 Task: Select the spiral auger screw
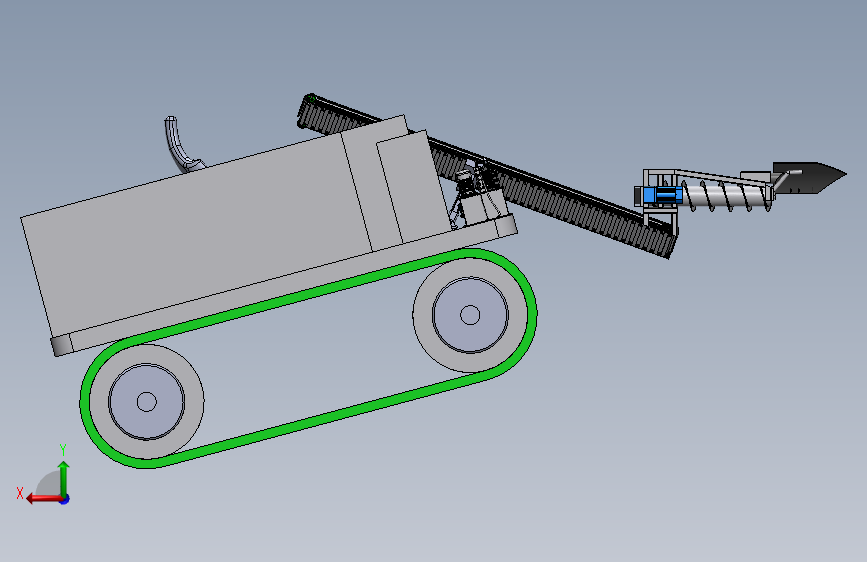coord(727,196)
